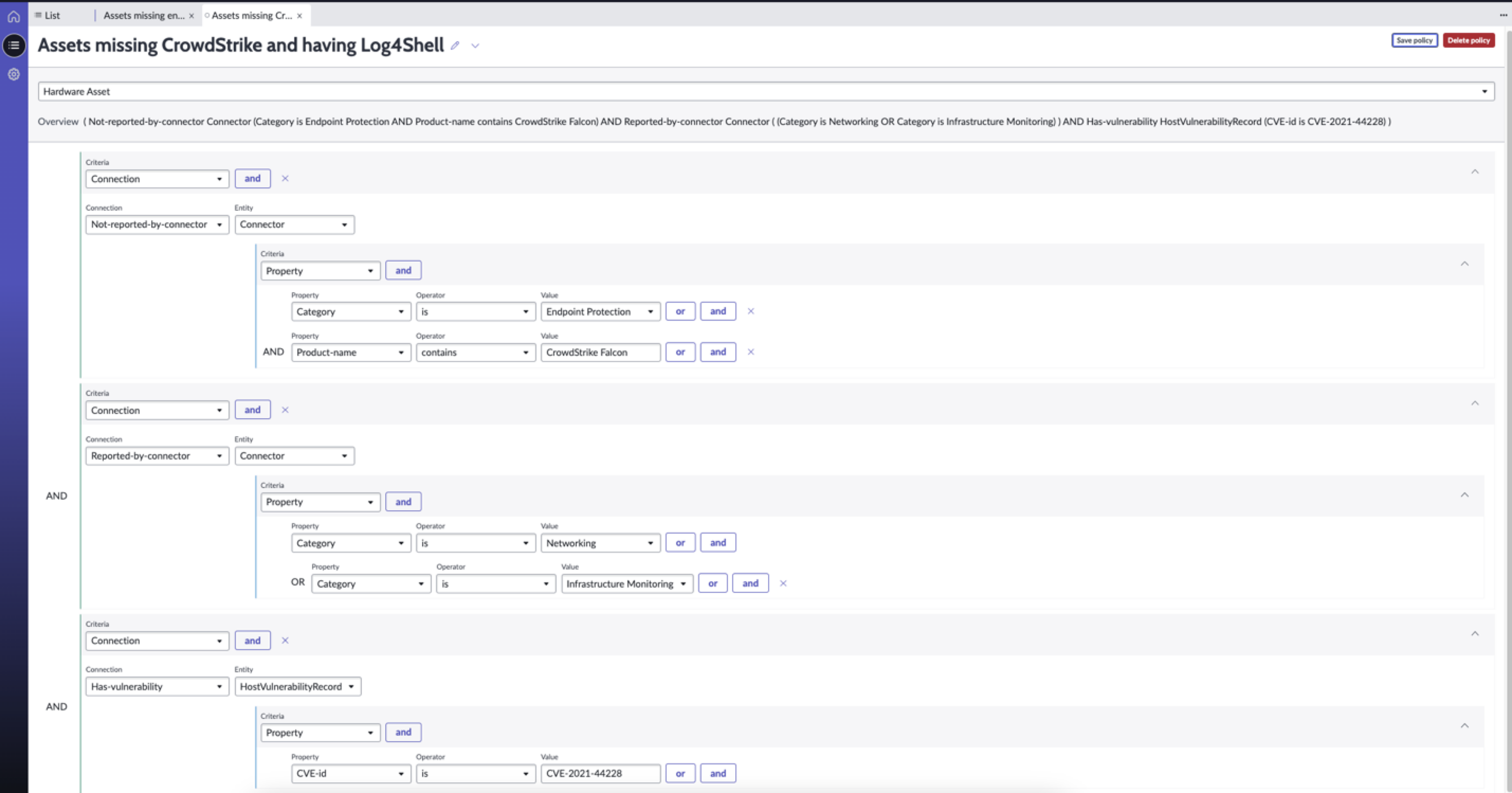Collapse the nested criteria containing Networking
This screenshot has width=1512, height=793.
1464,495
